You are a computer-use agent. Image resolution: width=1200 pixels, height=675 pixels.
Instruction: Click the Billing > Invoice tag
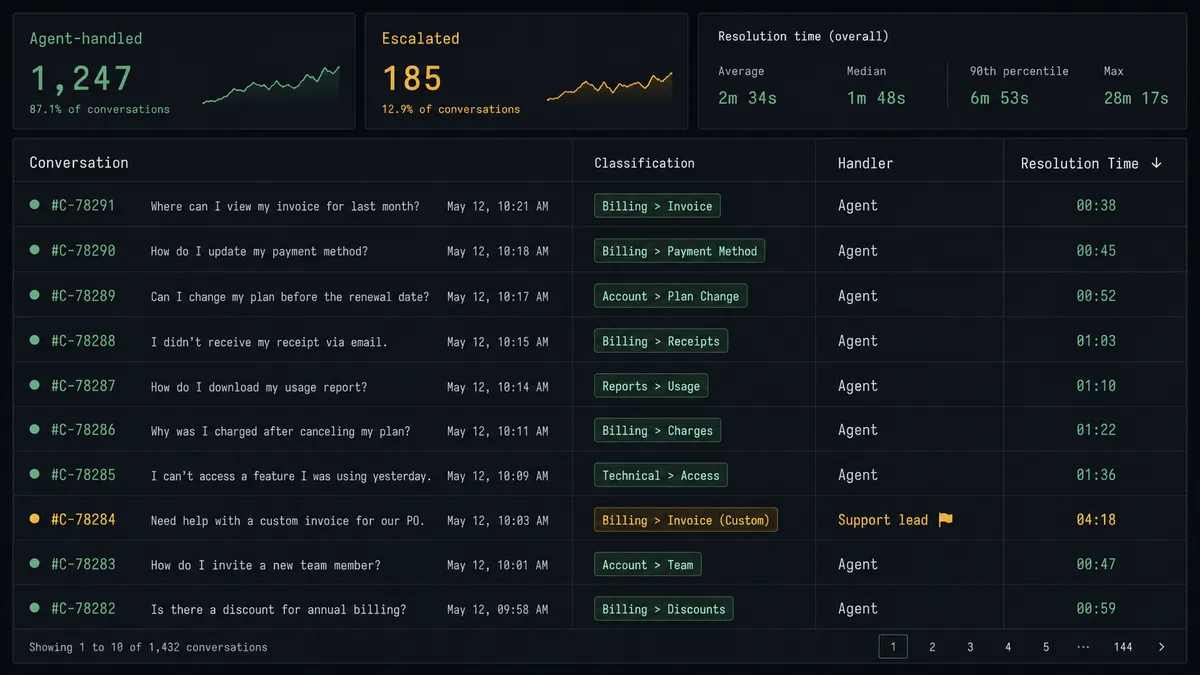click(x=657, y=206)
